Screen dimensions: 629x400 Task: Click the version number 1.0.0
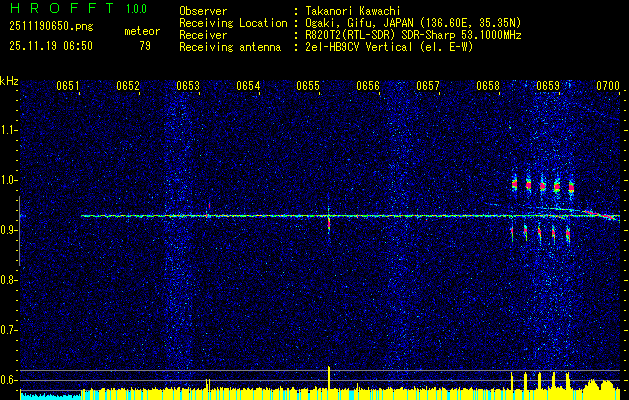tap(136, 9)
